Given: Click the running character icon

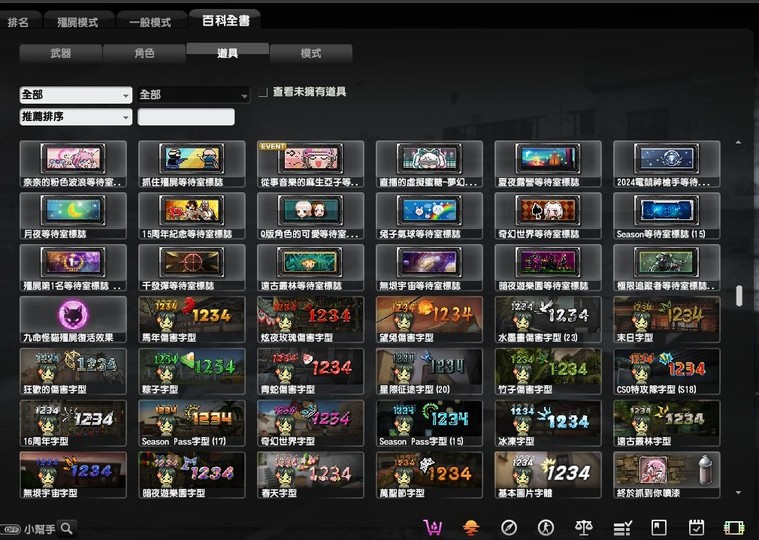Looking at the screenshot, I should click(546, 527).
